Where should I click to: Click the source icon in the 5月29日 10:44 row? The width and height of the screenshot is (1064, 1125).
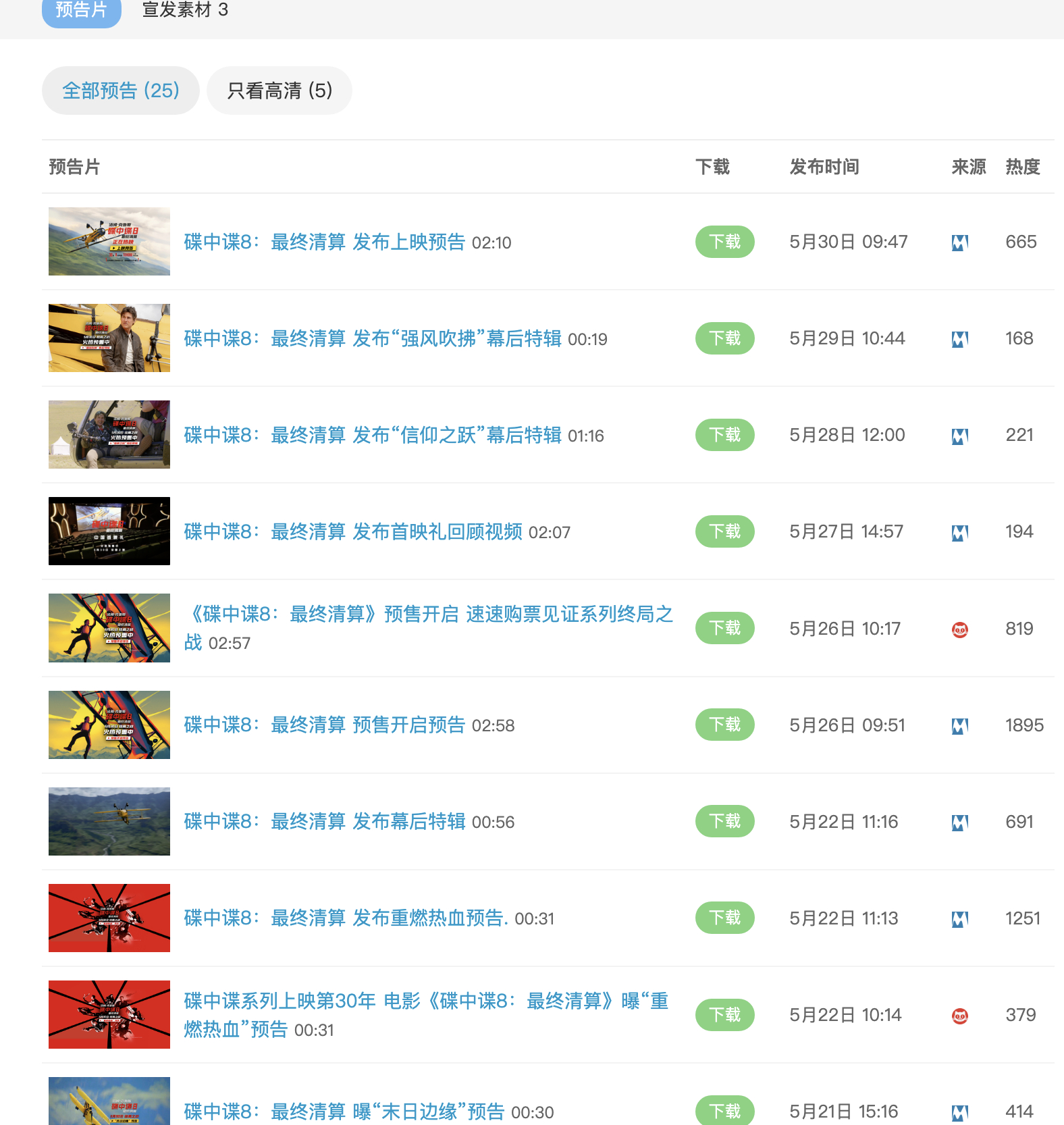coord(959,339)
